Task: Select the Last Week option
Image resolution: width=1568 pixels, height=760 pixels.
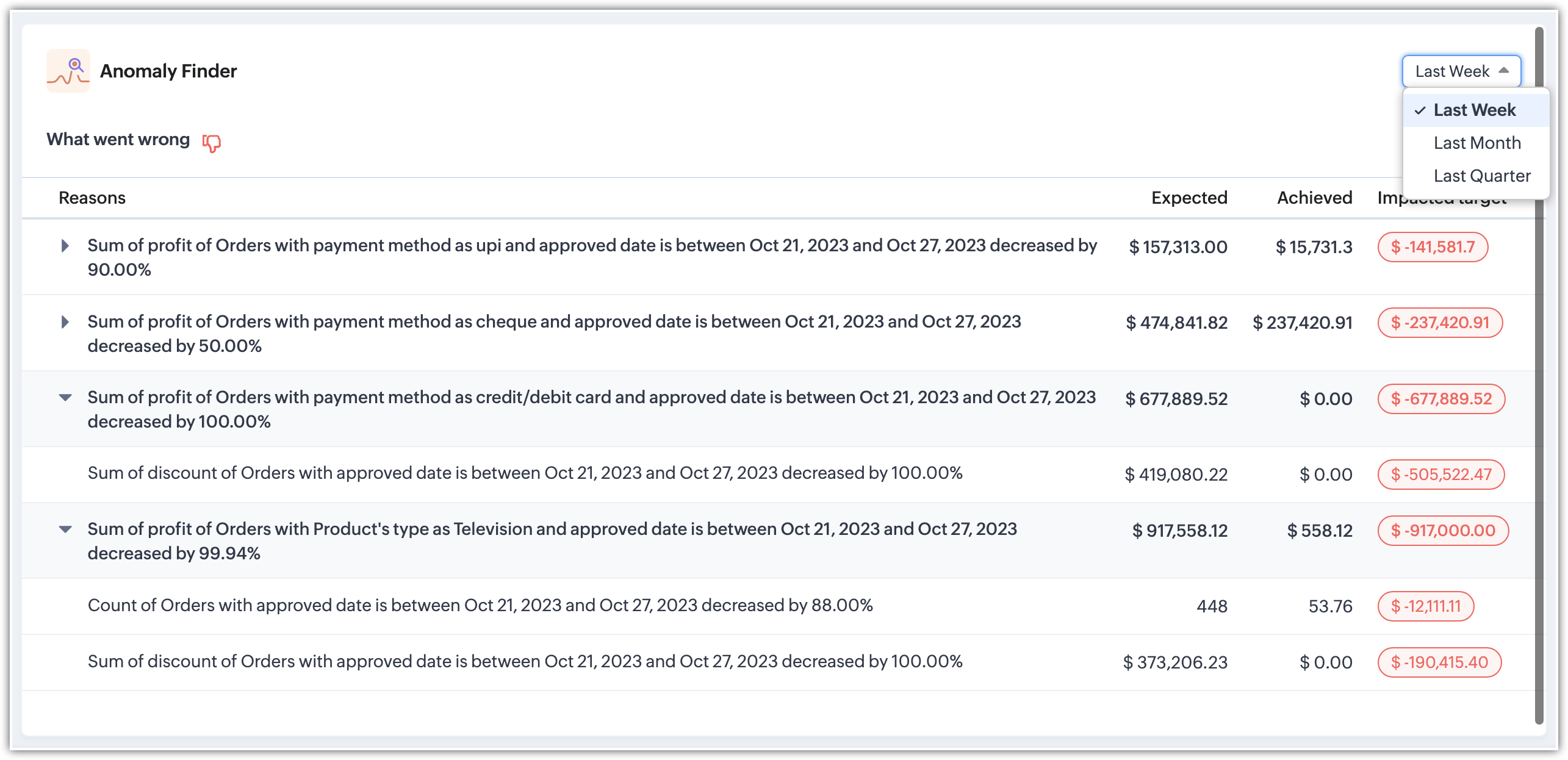Action: click(1476, 110)
